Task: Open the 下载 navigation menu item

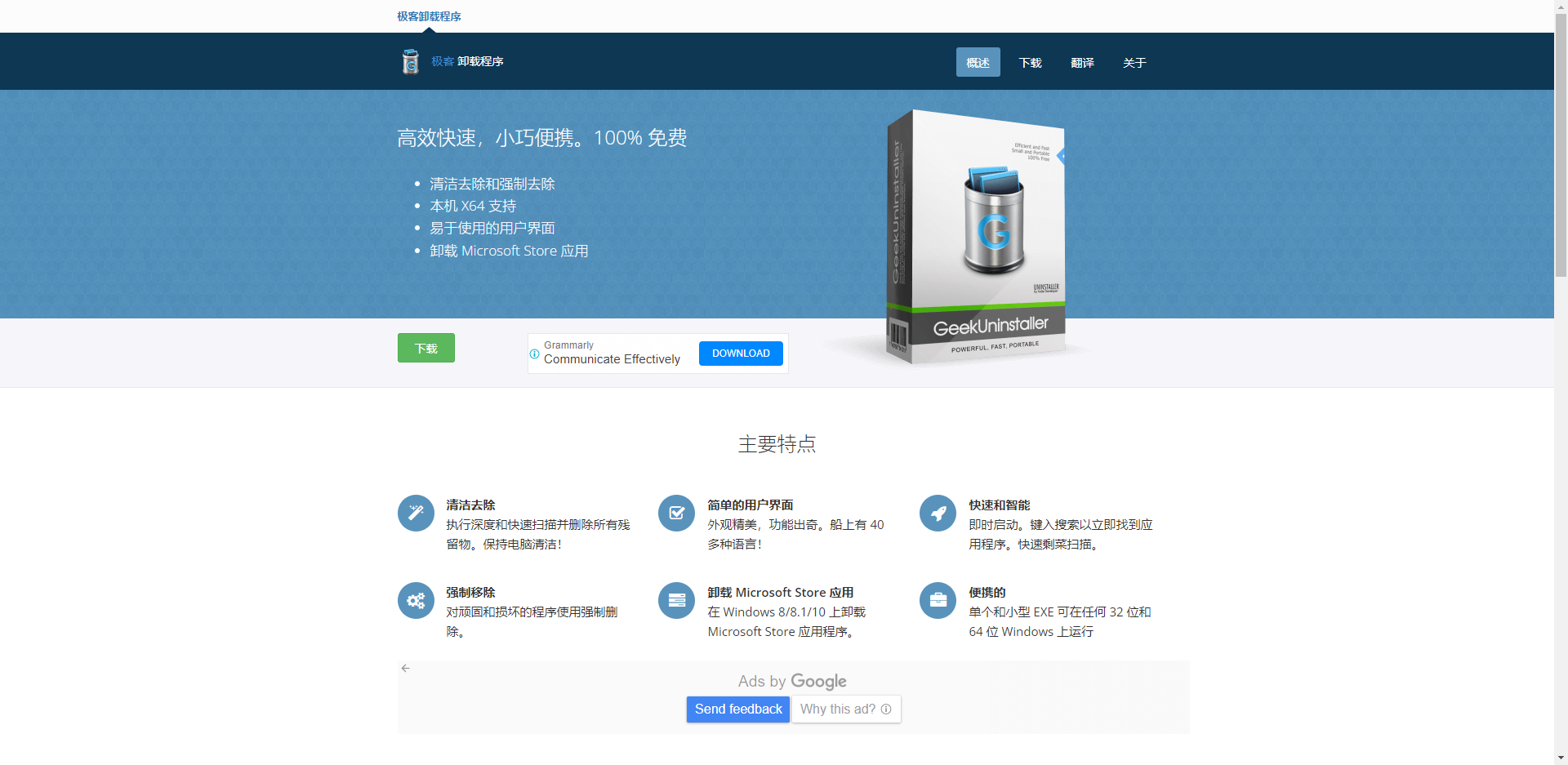Action: pyautogui.click(x=1031, y=62)
